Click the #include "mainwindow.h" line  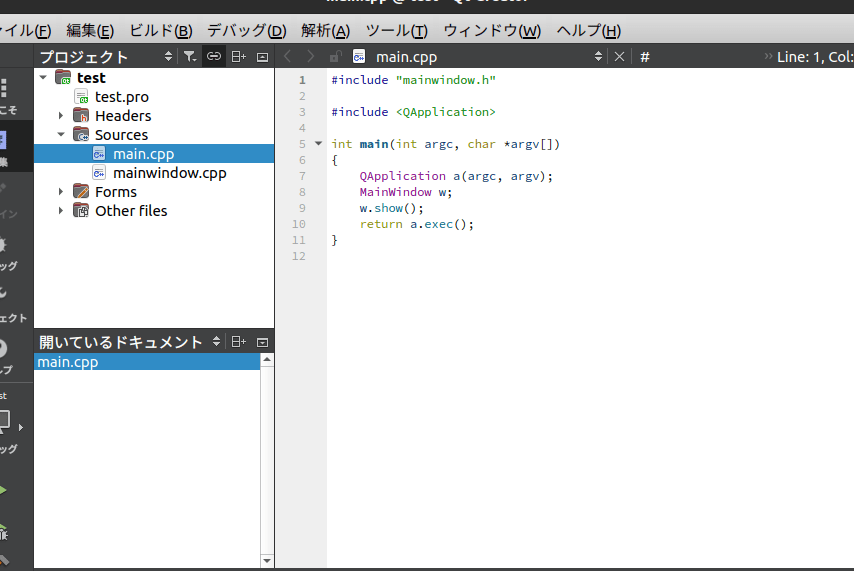[x=414, y=80]
